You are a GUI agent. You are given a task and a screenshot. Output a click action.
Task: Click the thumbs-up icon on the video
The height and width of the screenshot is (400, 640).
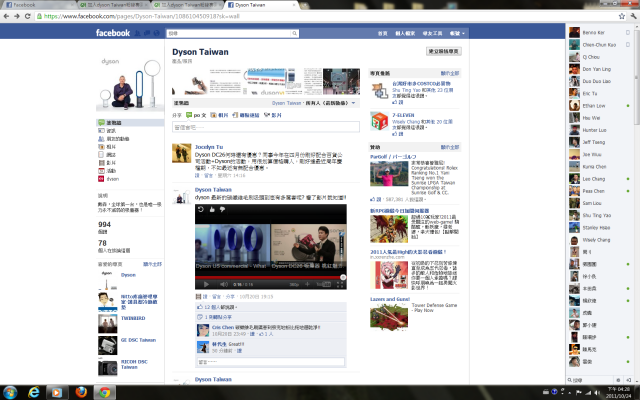click(212, 209)
